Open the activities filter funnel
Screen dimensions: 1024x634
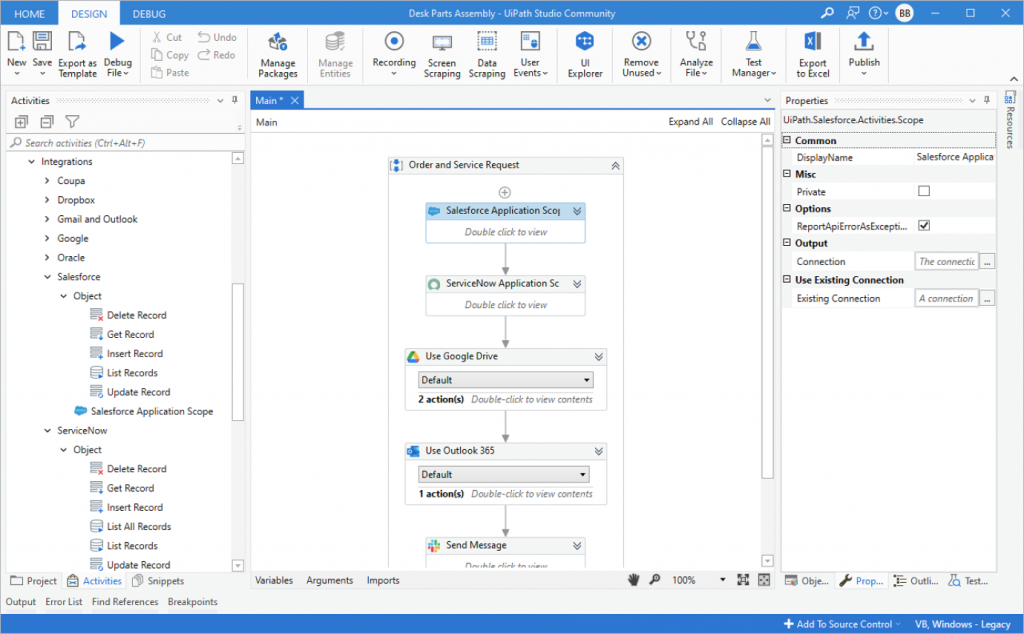click(72, 122)
